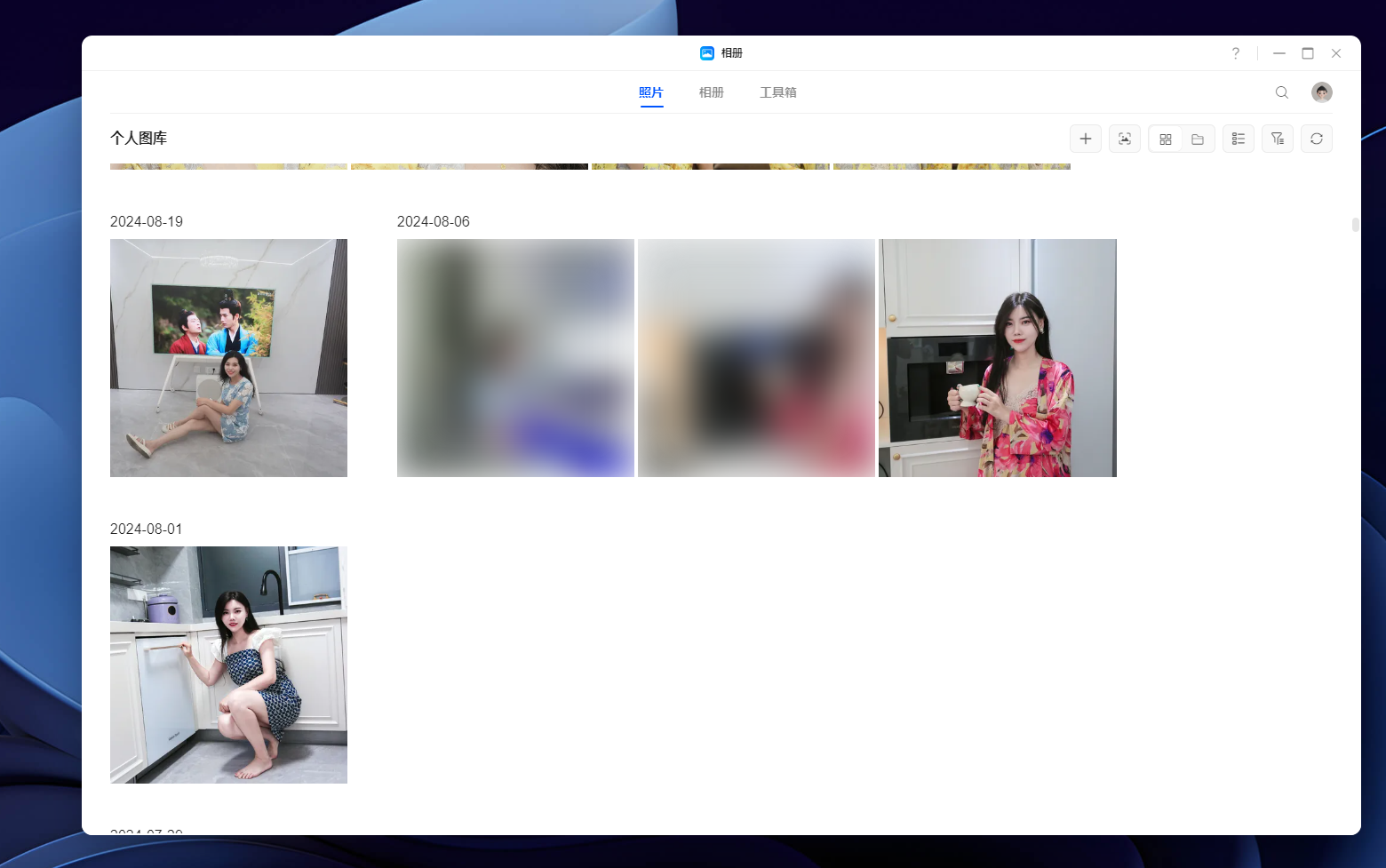Close the 相册 window
Viewport: 1386px width, 868px height.
pos(1336,53)
